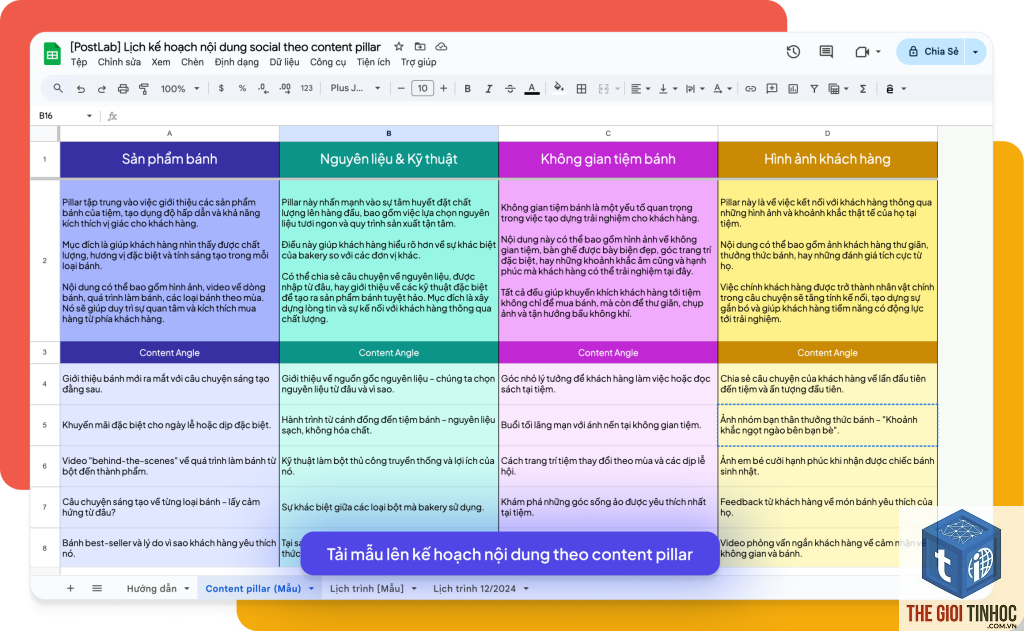This screenshot has height=631, width=1024.
Task: Star this document
Action: click(398, 46)
